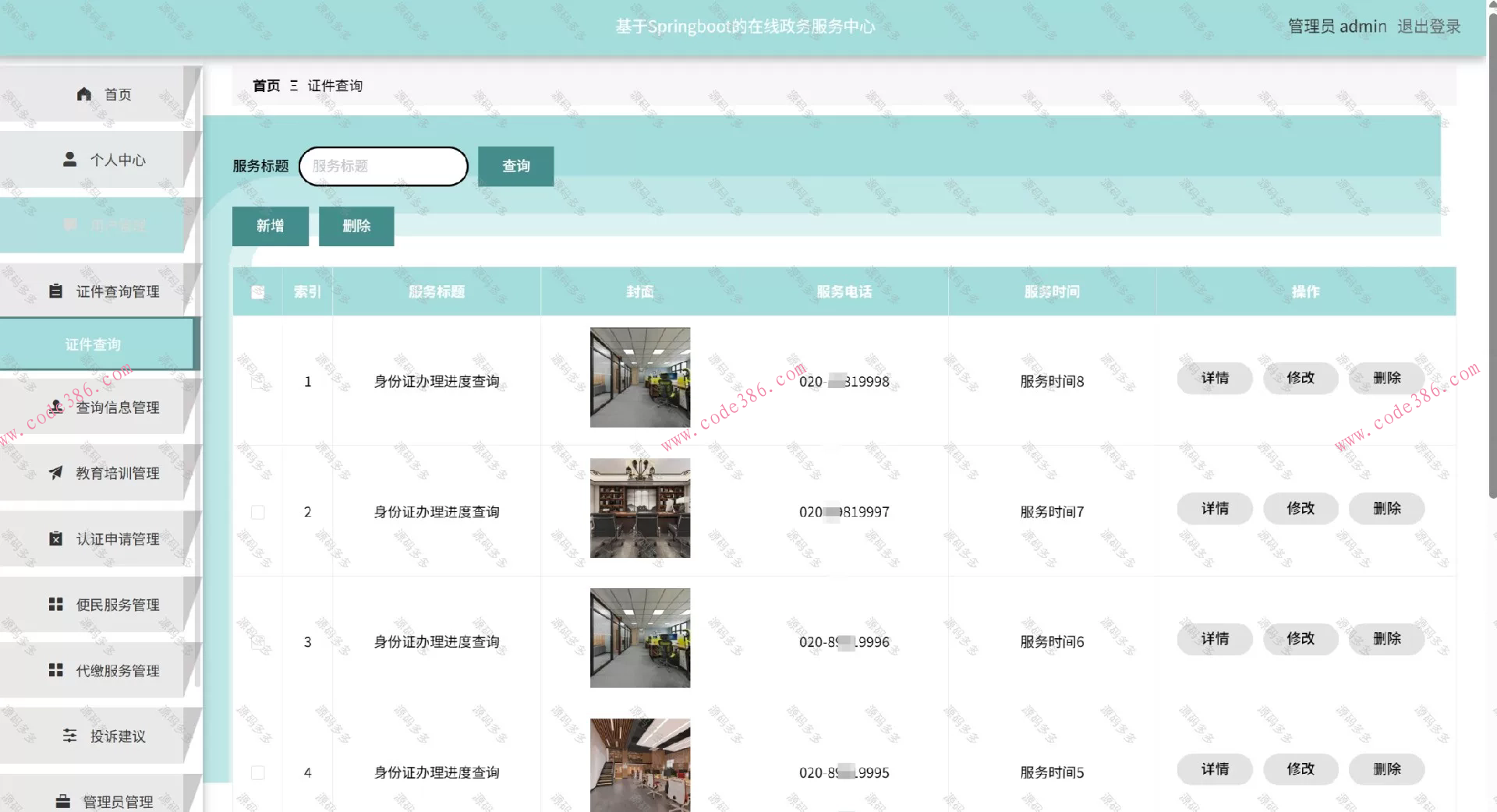Click the 查询信息管理 search icon
1497x812 pixels.
point(55,407)
